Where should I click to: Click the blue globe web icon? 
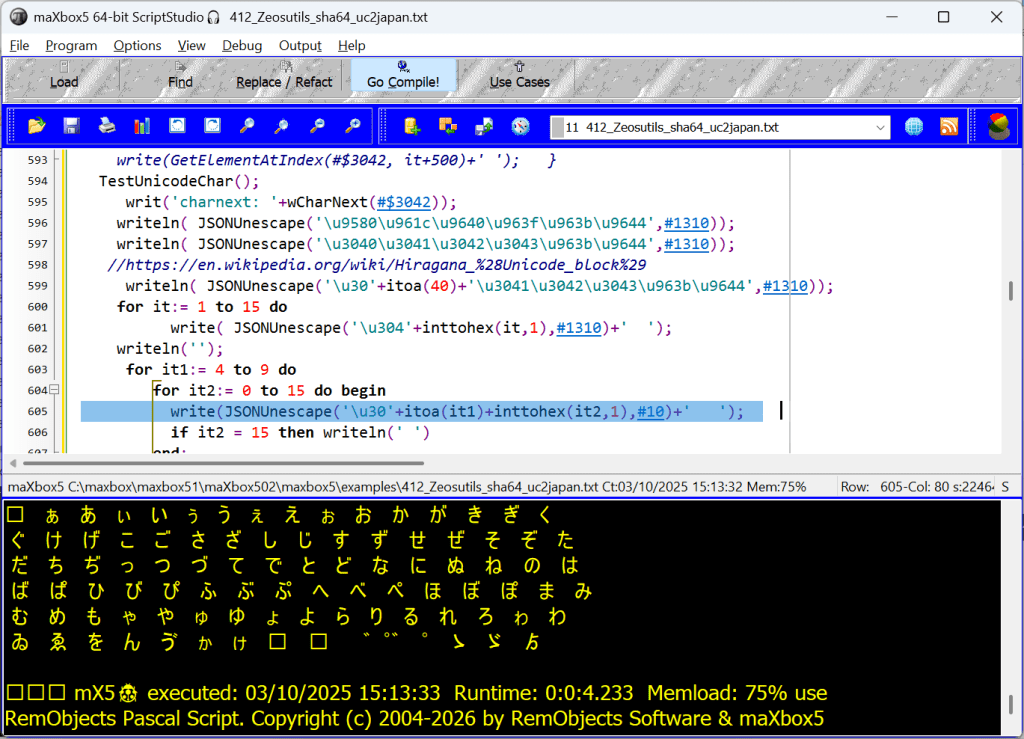(914, 127)
